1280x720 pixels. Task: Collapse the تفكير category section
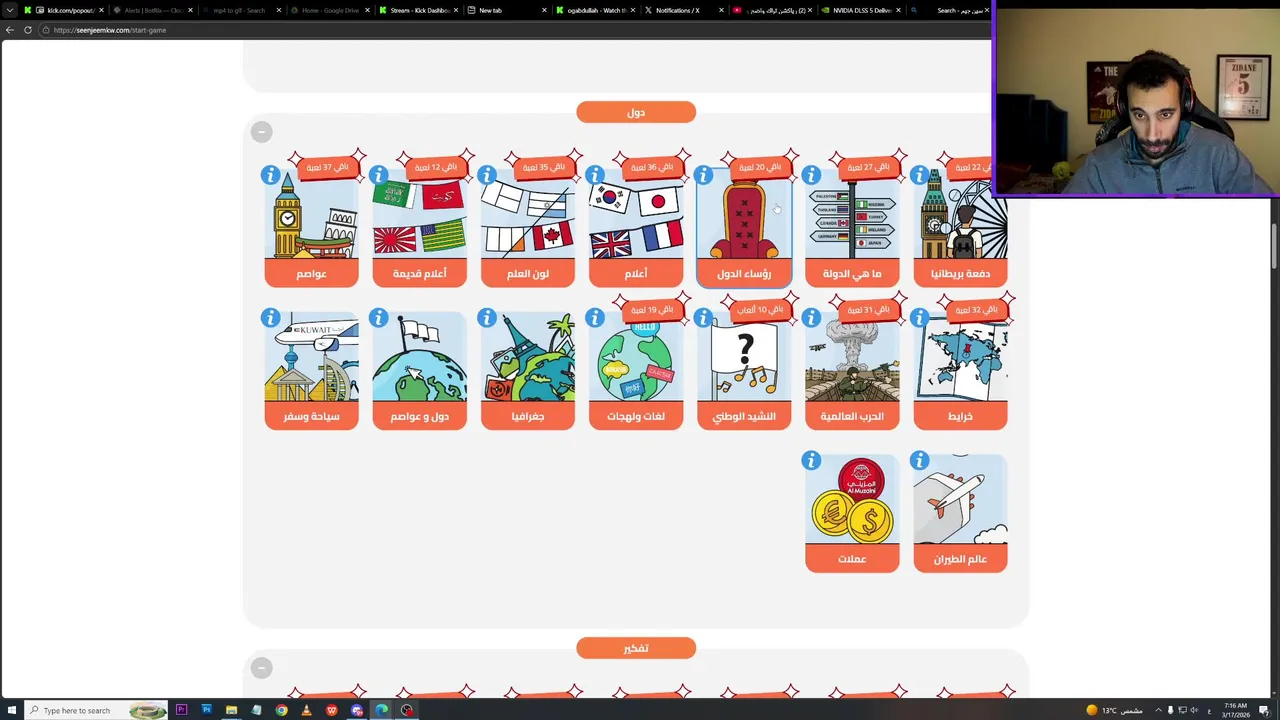coord(261,667)
